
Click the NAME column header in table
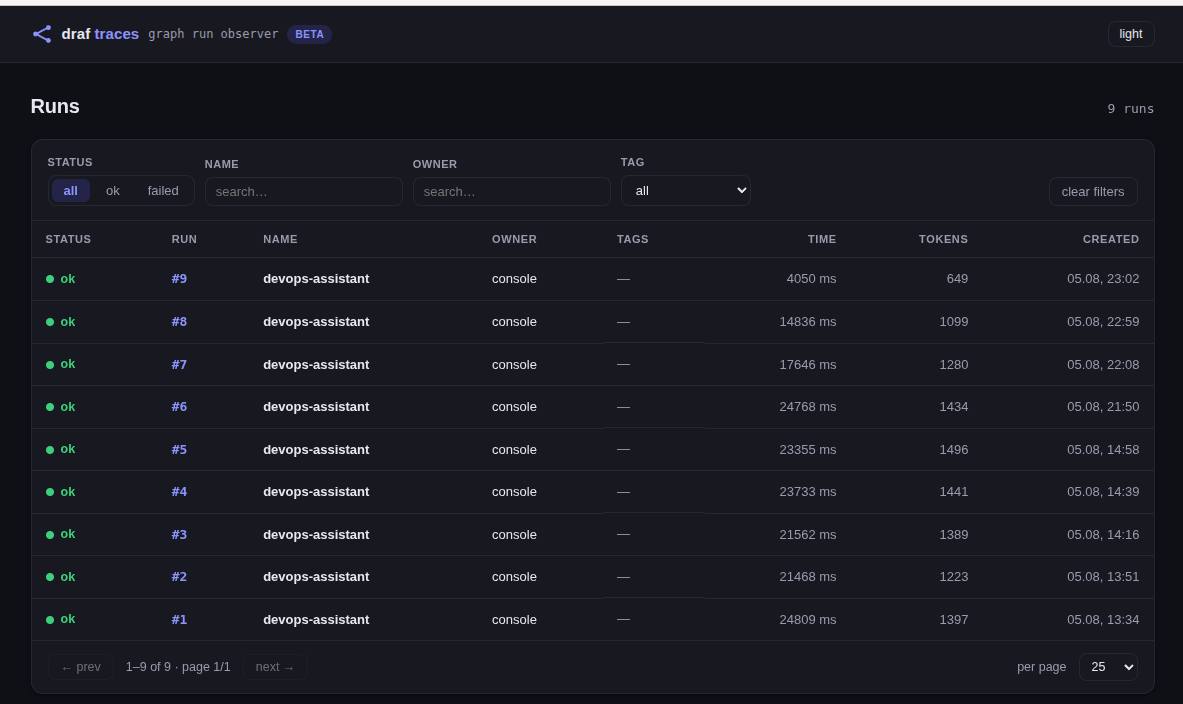click(280, 239)
